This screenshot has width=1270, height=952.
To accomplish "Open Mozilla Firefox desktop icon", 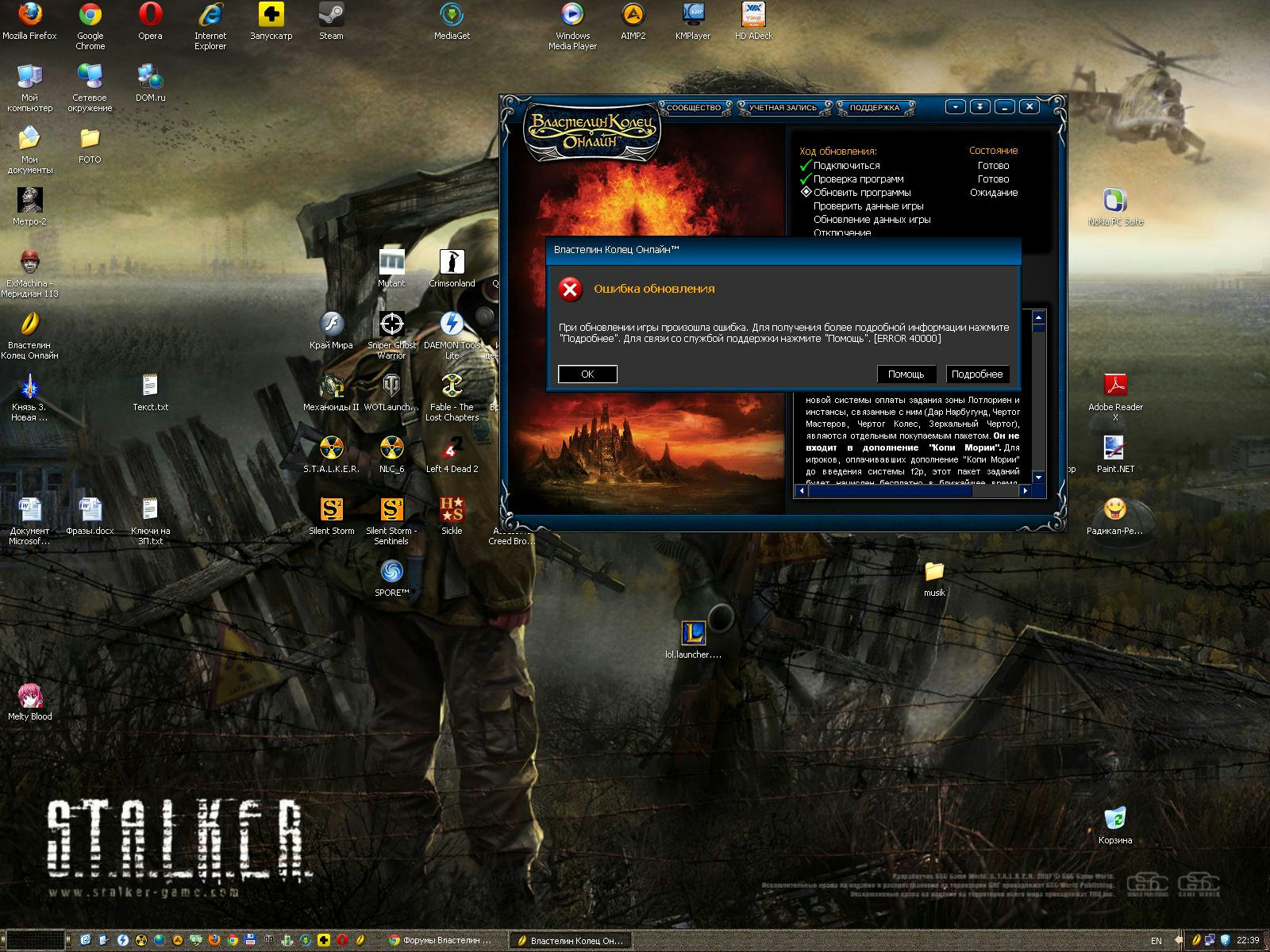I will pos(29,21).
